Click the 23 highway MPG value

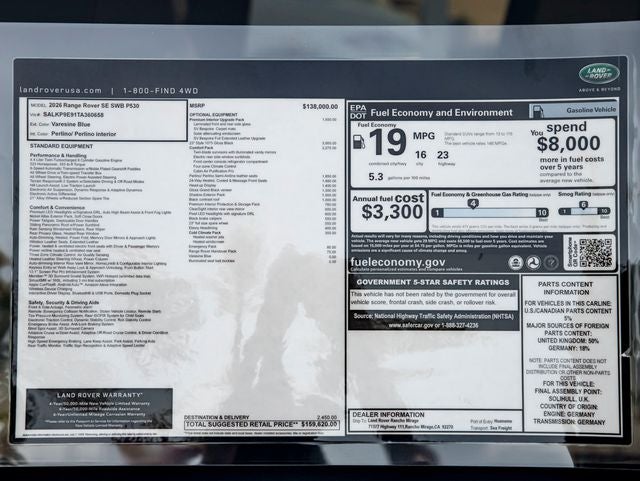point(443,155)
